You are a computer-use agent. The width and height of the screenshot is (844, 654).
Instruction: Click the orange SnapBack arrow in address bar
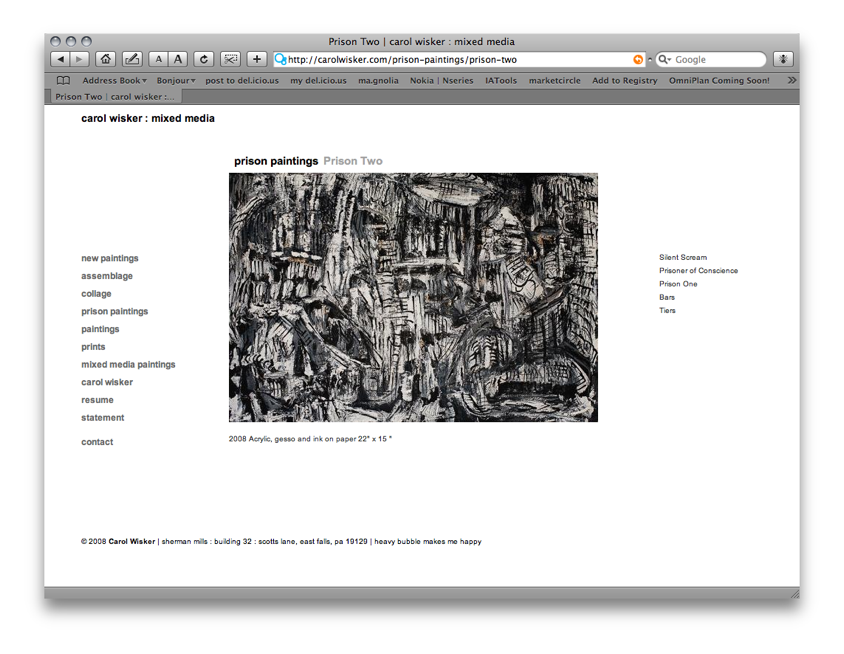point(638,60)
